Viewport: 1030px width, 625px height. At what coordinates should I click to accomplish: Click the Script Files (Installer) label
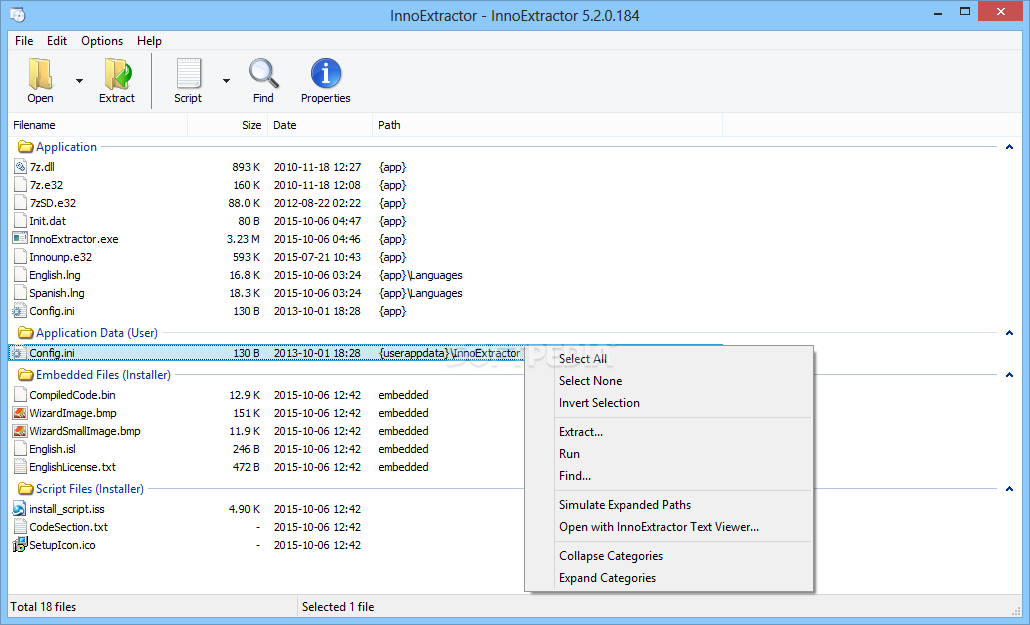pos(90,488)
